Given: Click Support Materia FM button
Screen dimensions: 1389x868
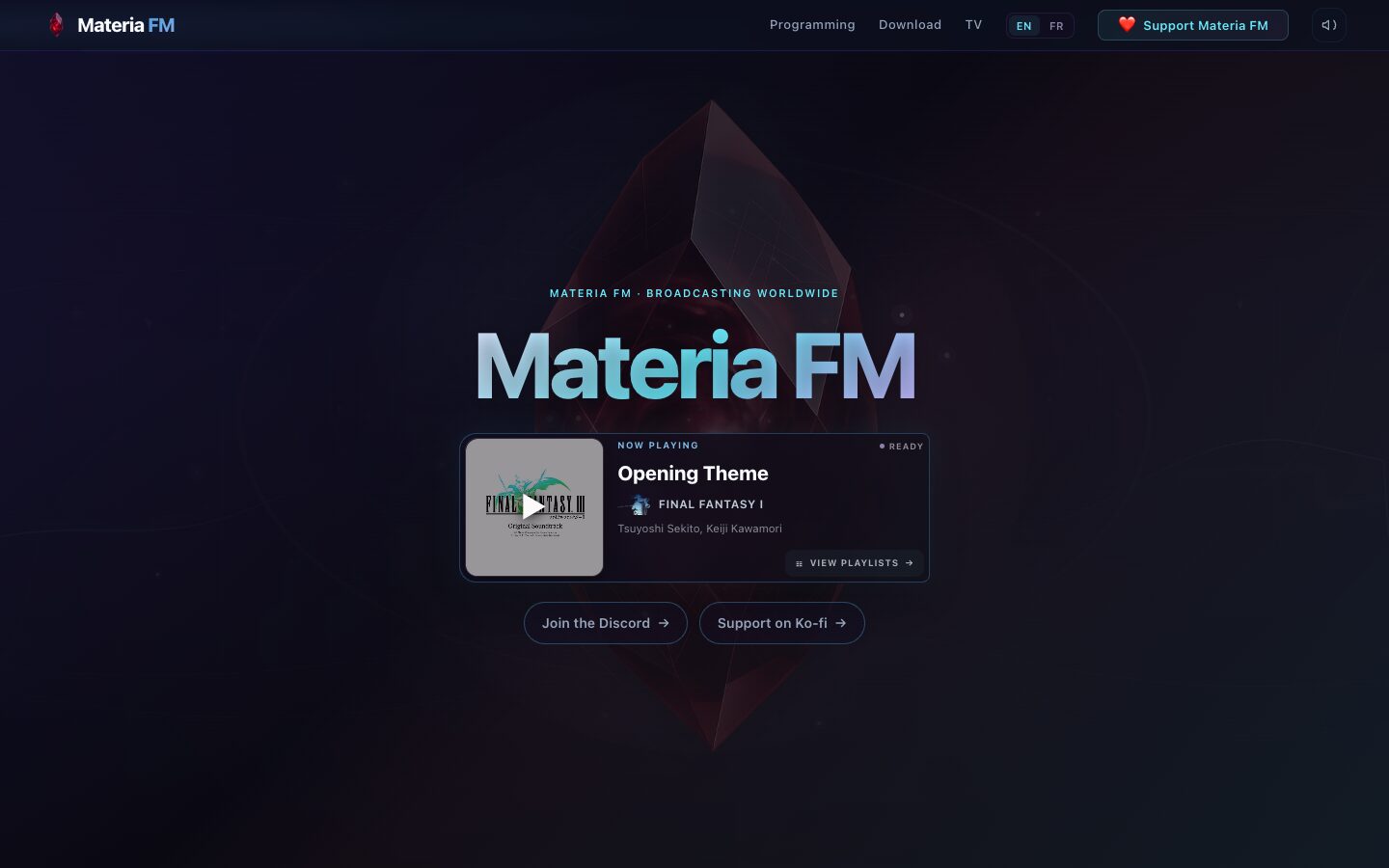Looking at the screenshot, I should click(1193, 25).
